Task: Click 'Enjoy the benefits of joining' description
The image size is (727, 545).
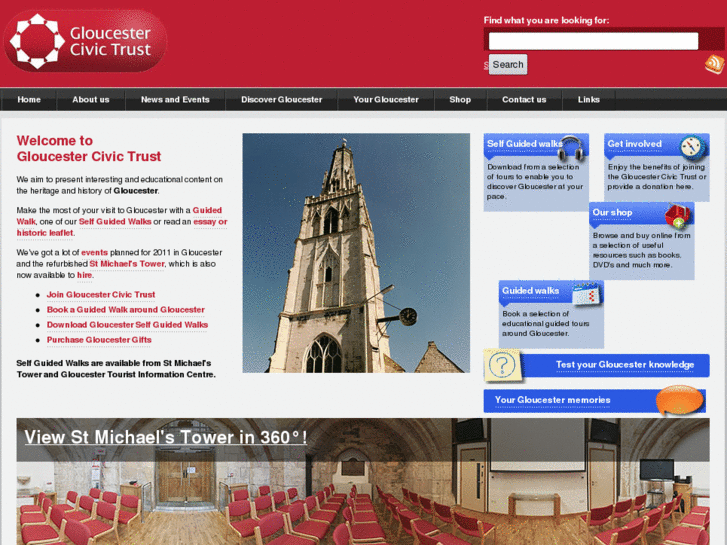Action: [x=657, y=177]
